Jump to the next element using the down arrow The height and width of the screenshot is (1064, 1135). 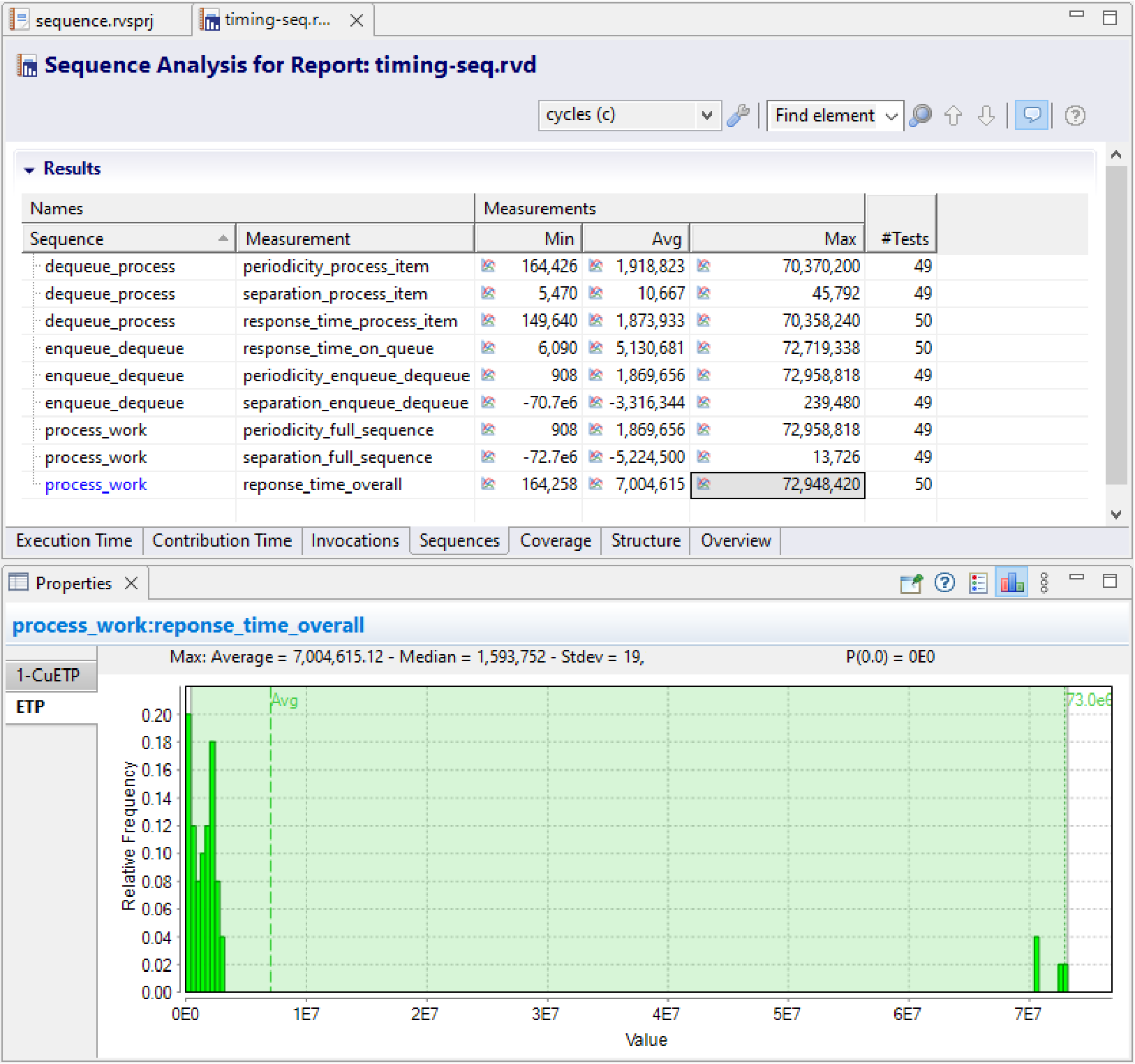point(986,115)
